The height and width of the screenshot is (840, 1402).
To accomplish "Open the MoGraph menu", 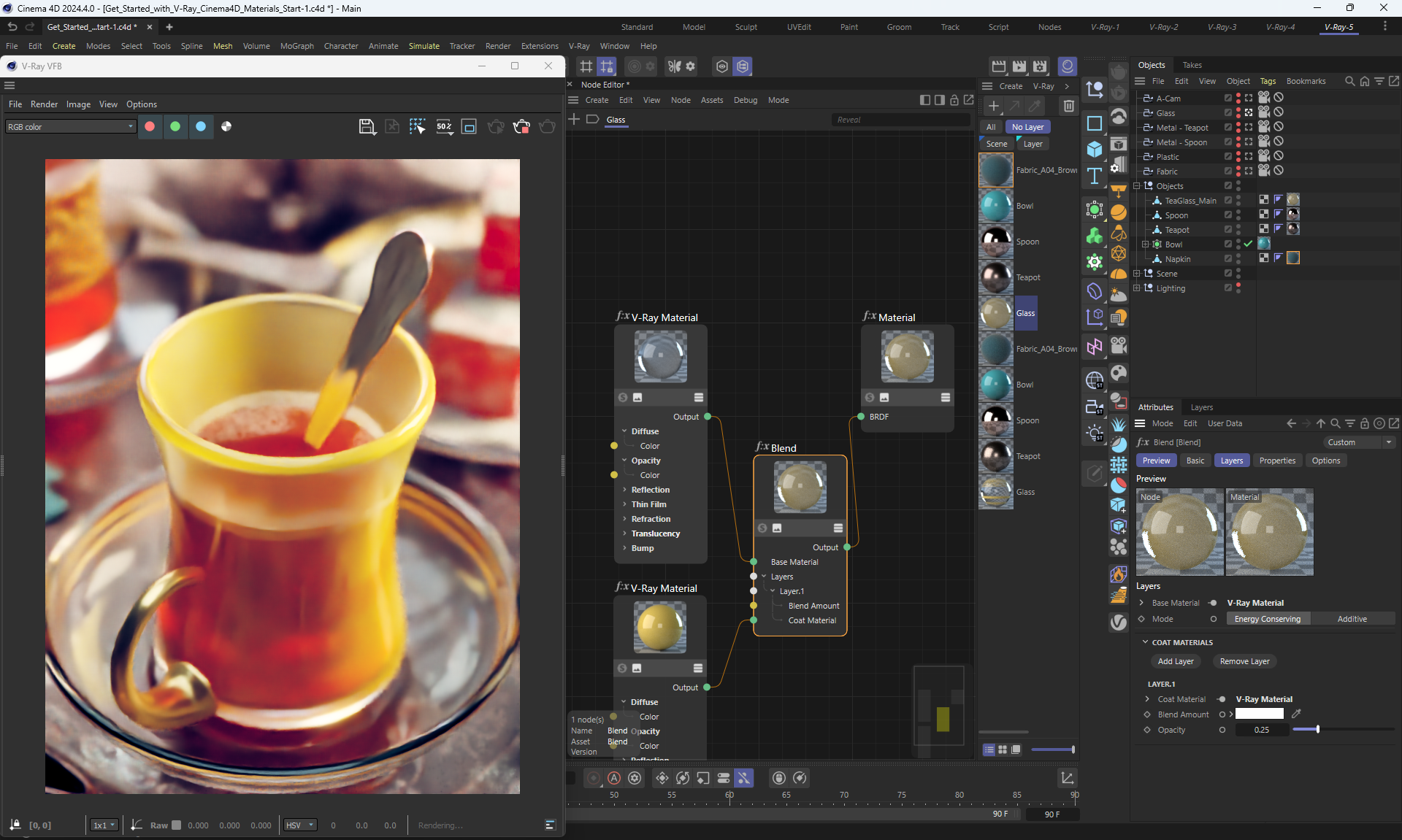I will tap(296, 46).
